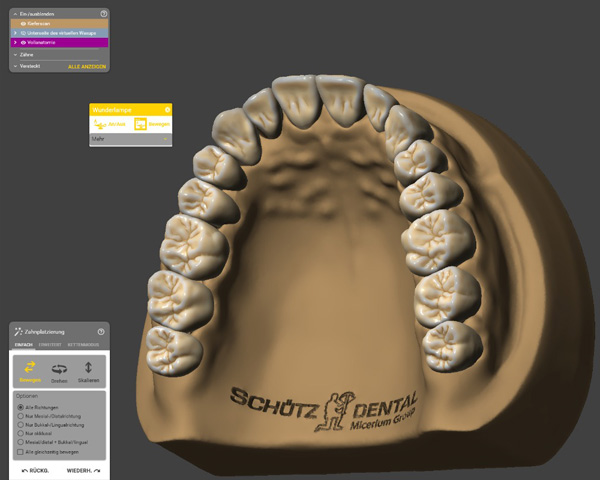Open help for Ein-/ausblenden panel
This screenshot has height=480, width=600.
103,13
